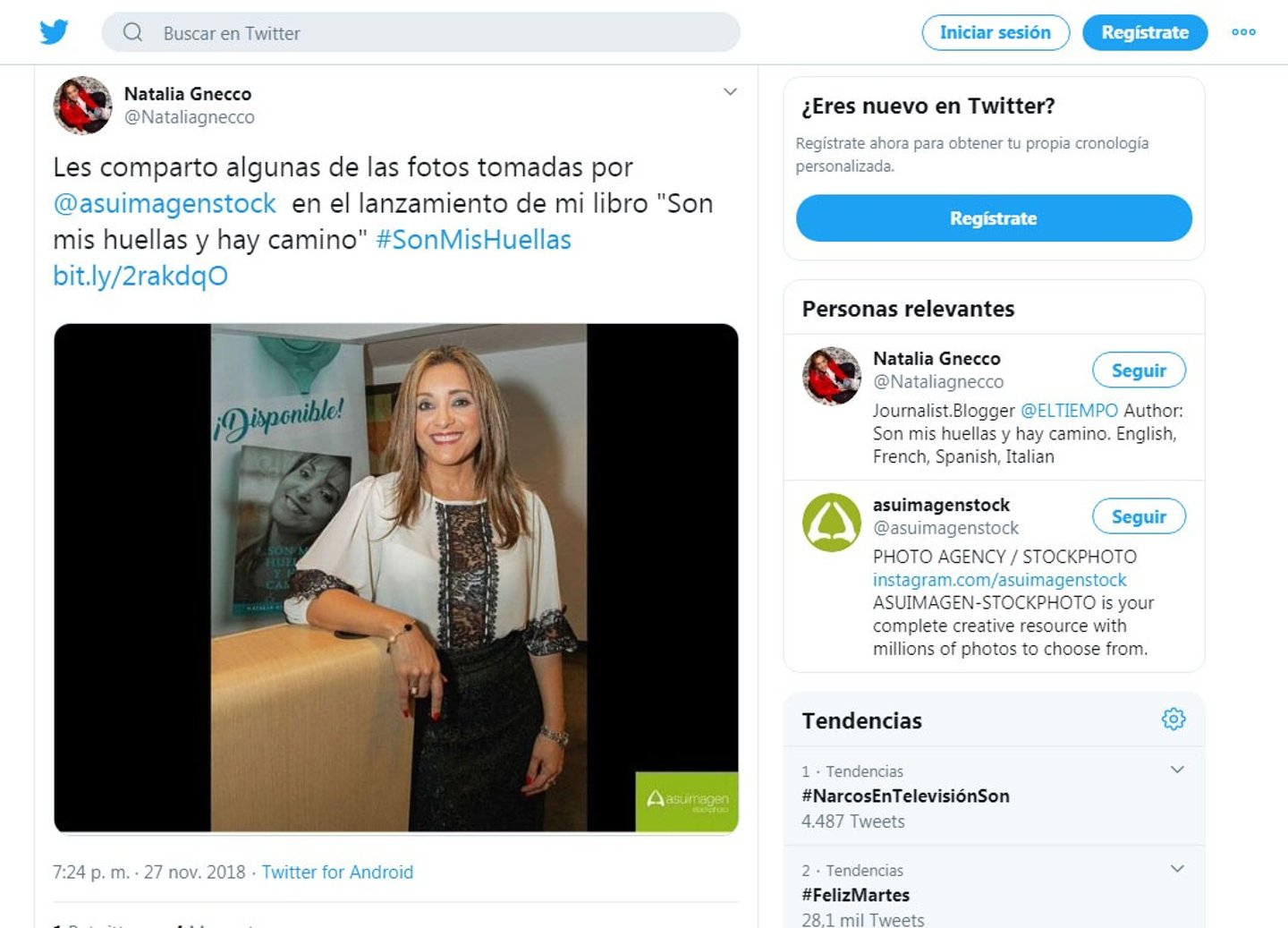Viewport: 1288px width, 928px height.
Task: Open the three-dots more menu in header
Action: (x=1243, y=32)
